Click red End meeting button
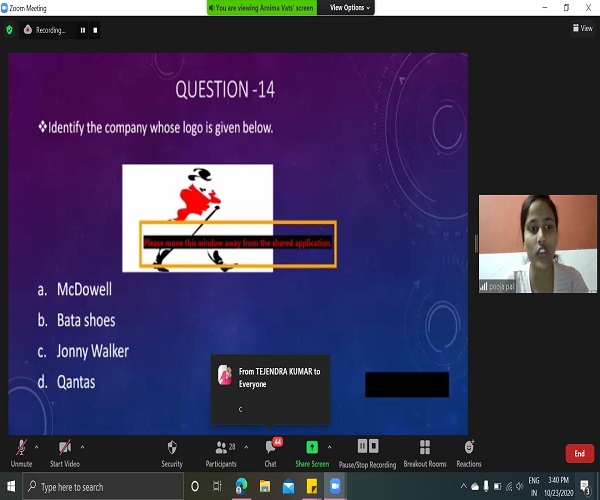This screenshot has height=500, width=600. tap(579, 453)
